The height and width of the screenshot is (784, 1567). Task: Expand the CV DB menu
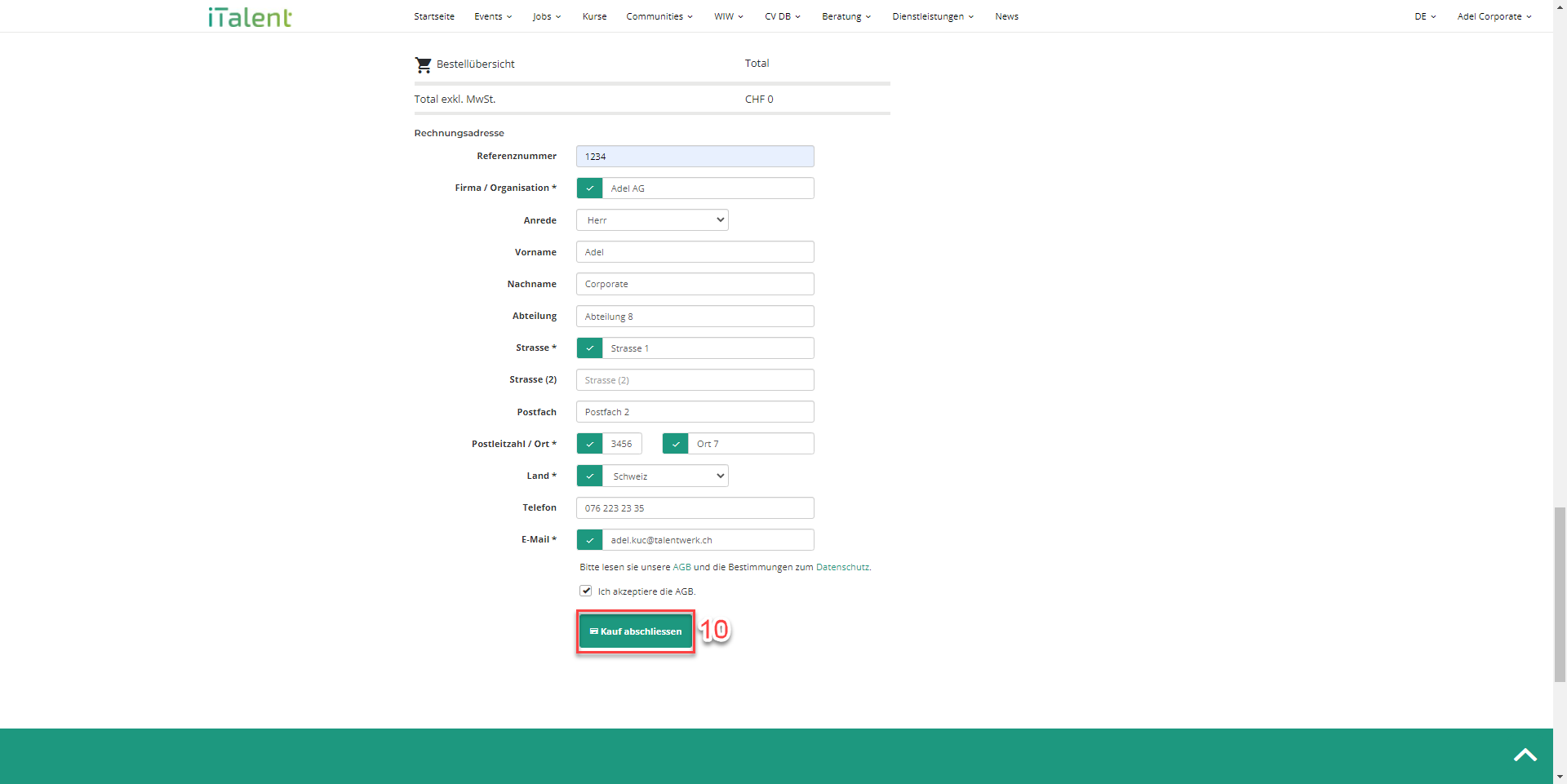pyautogui.click(x=783, y=16)
